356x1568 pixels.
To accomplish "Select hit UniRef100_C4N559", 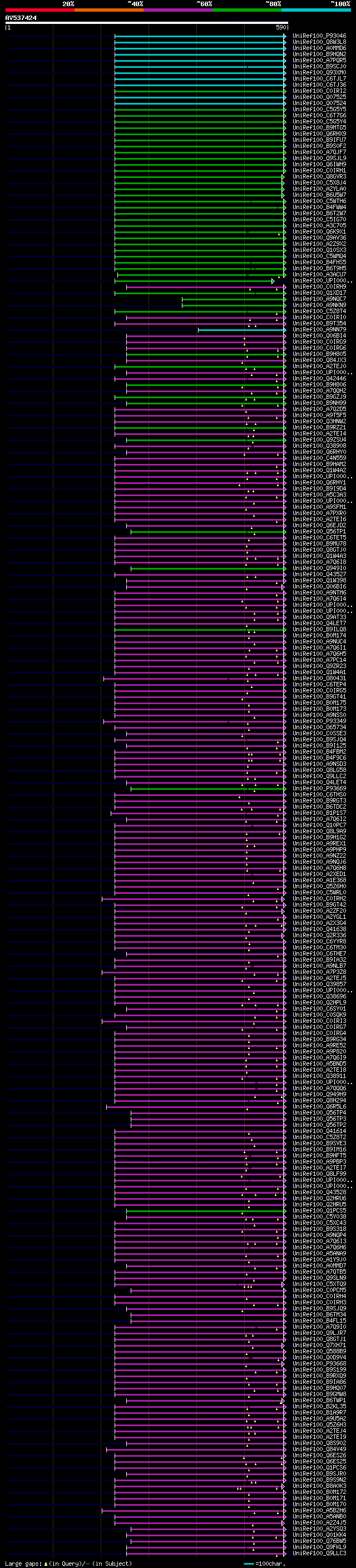I will pos(319,458).
